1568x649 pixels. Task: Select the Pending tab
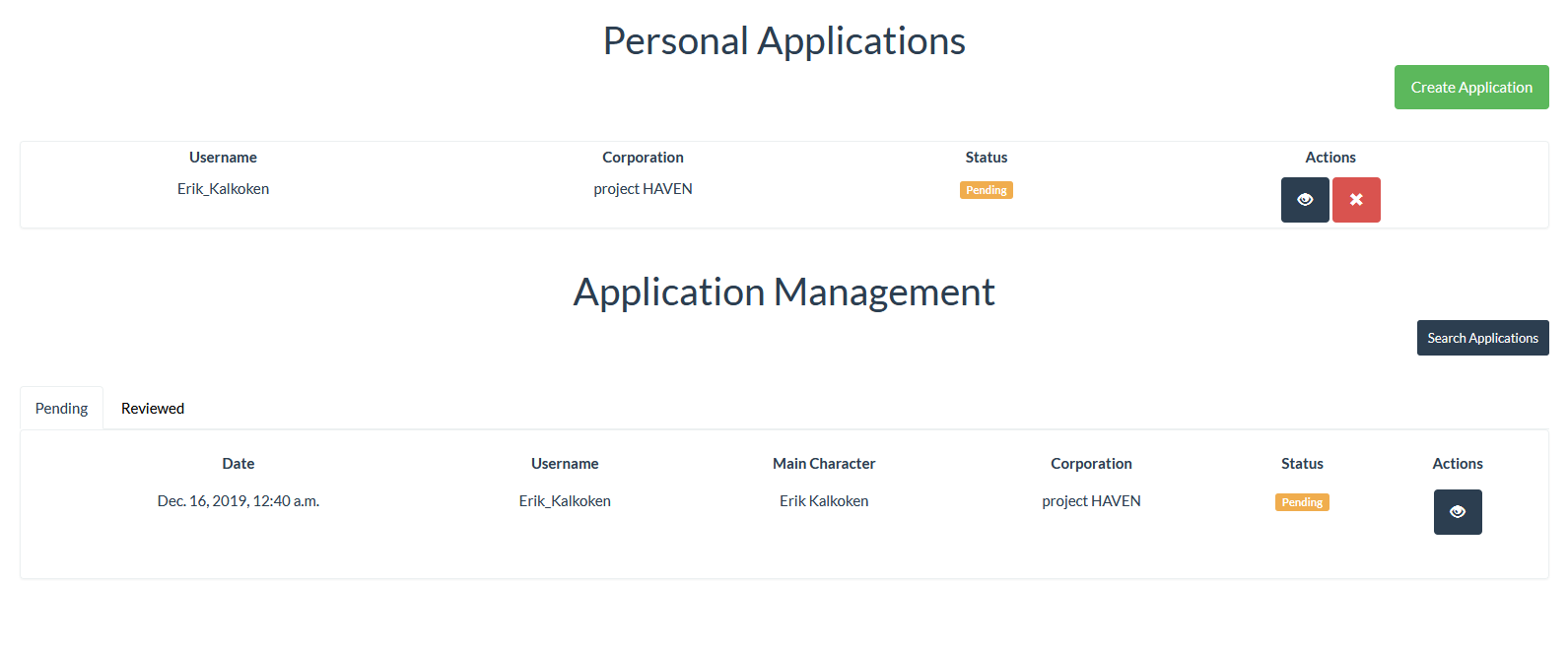coord(61,409)
